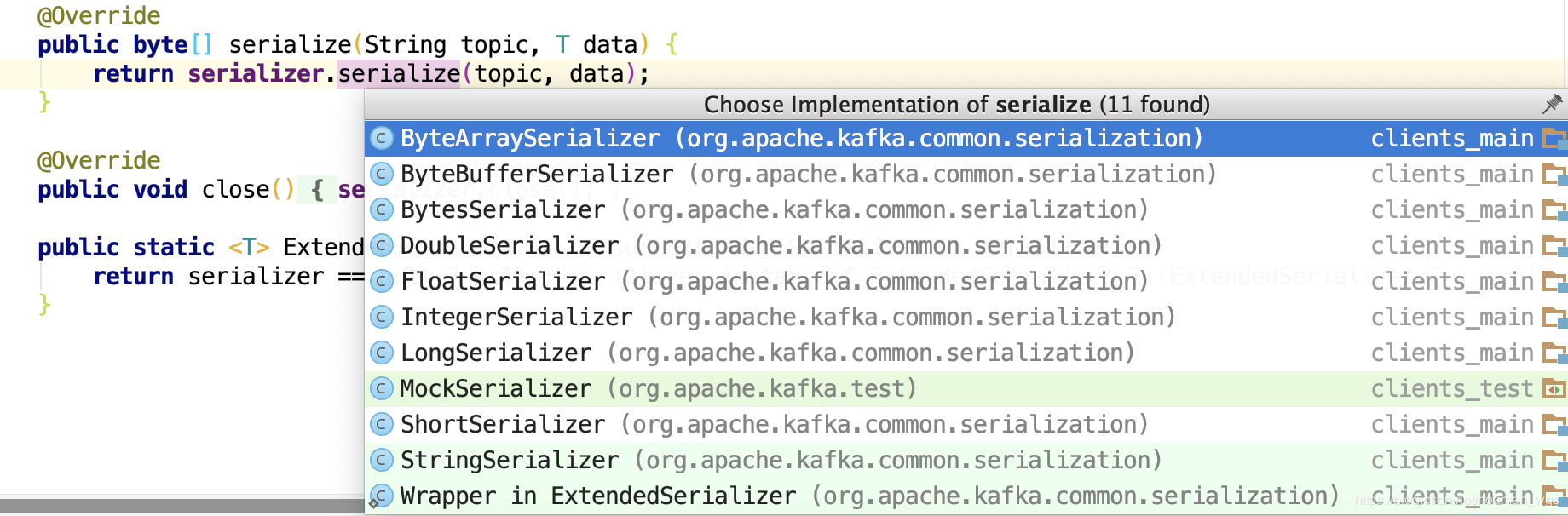Open MockSerializer from org.apache.kafka.test
This screenshot has height=516, width=1568.
point(495,388)
